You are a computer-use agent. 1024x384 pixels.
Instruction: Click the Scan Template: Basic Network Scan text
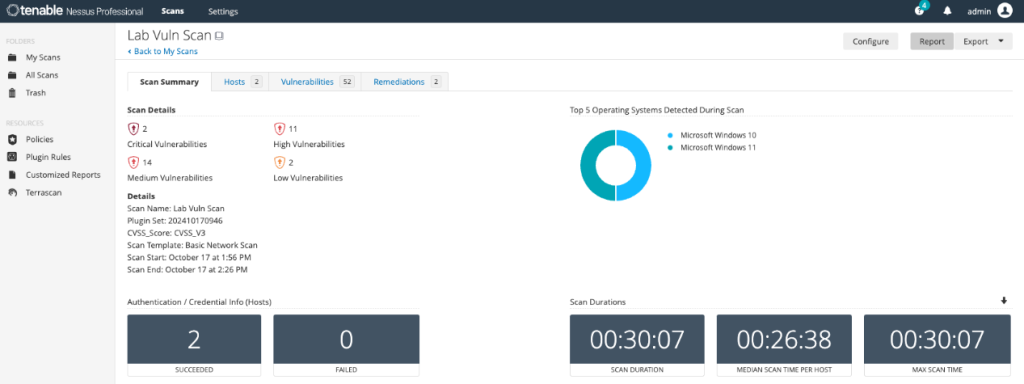point(193,245)
